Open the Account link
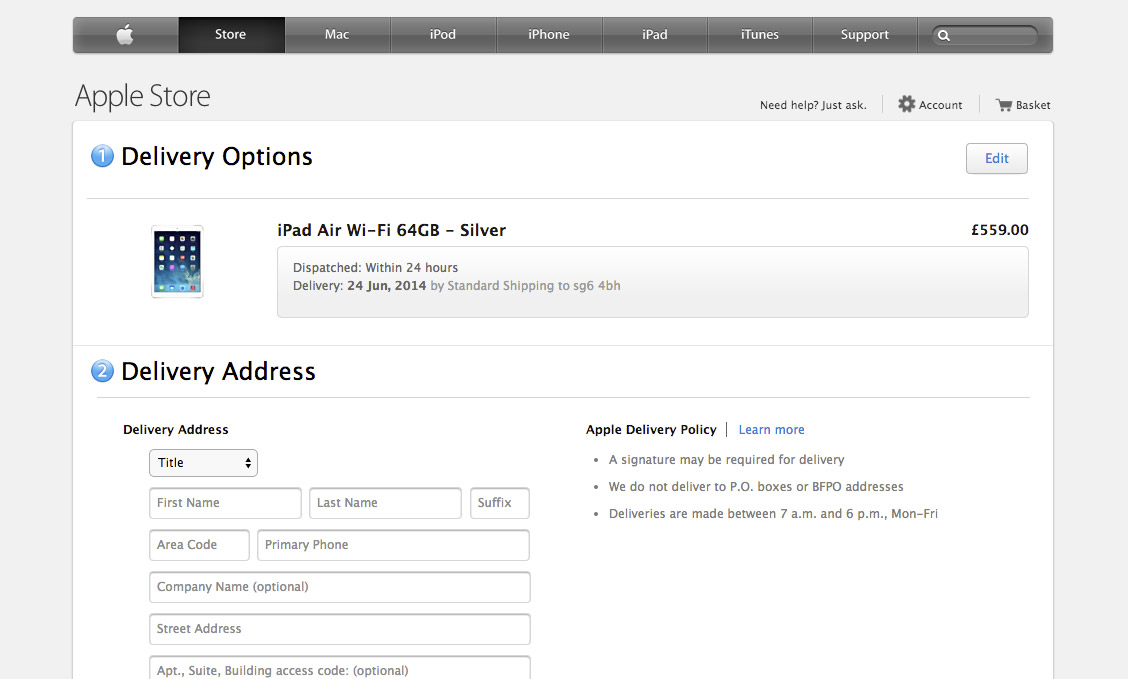1128x679 pixels. (x=940, y=105)
